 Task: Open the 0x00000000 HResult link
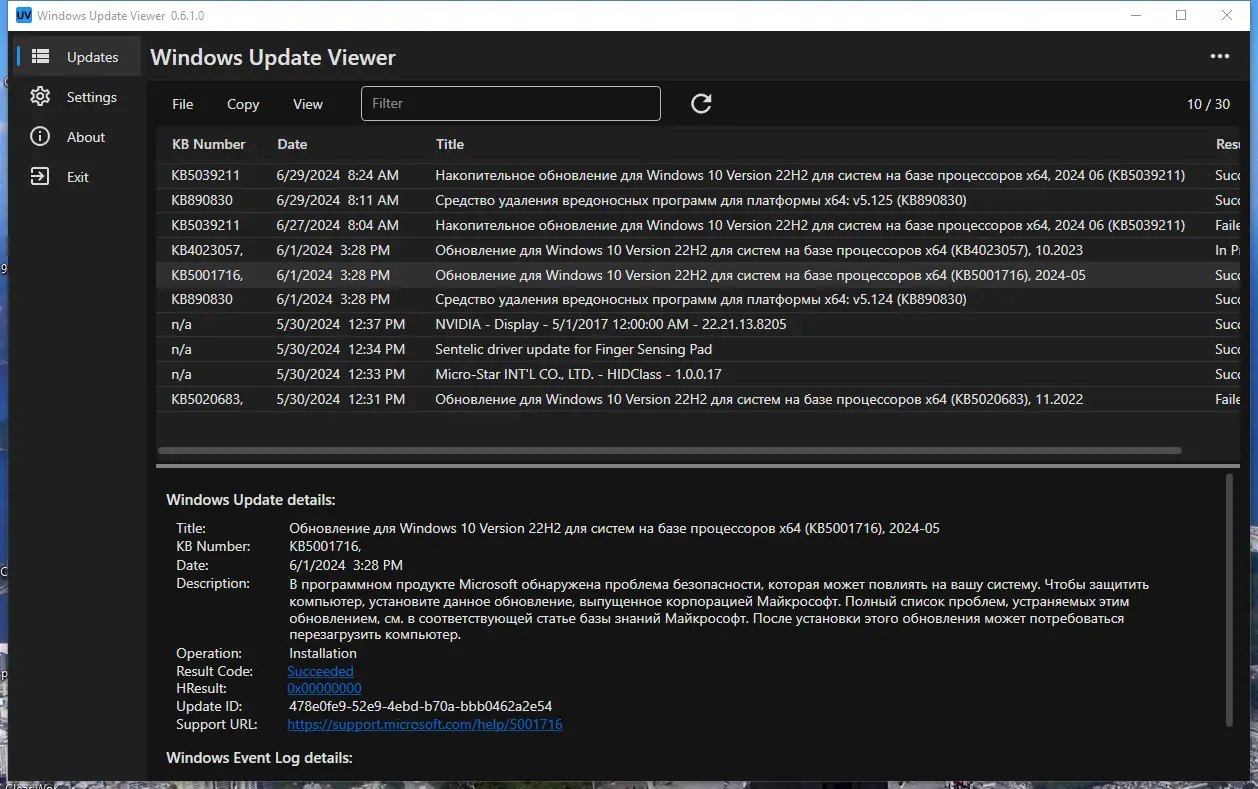click(x=324, y=688)
